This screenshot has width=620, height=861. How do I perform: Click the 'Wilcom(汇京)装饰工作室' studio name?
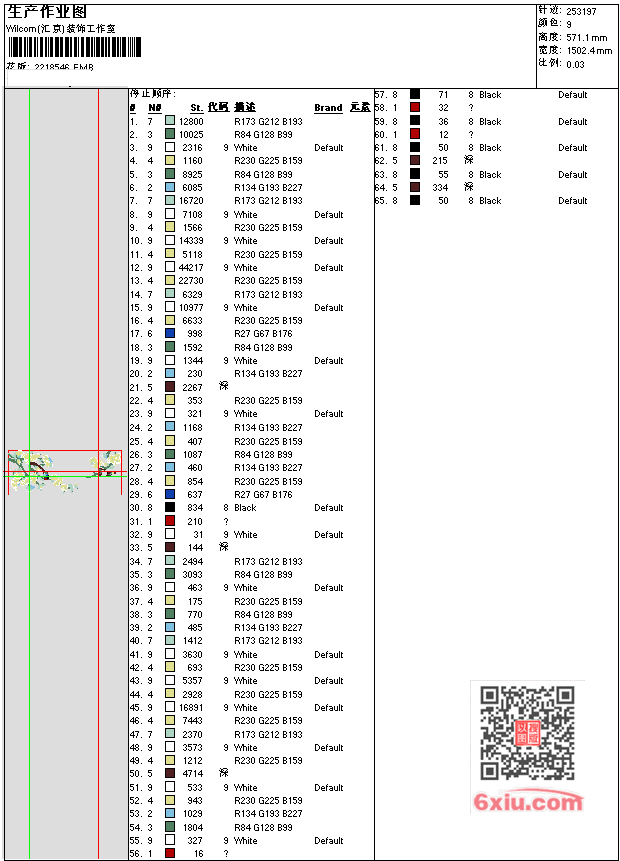coord(60,29)
